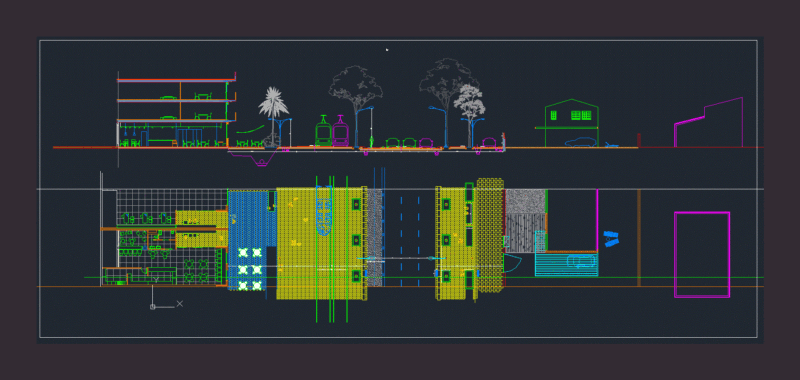Select the blue angled objects beside magenta line
The width and height of the screenshot is (800, 380).
tap(611, 239)
